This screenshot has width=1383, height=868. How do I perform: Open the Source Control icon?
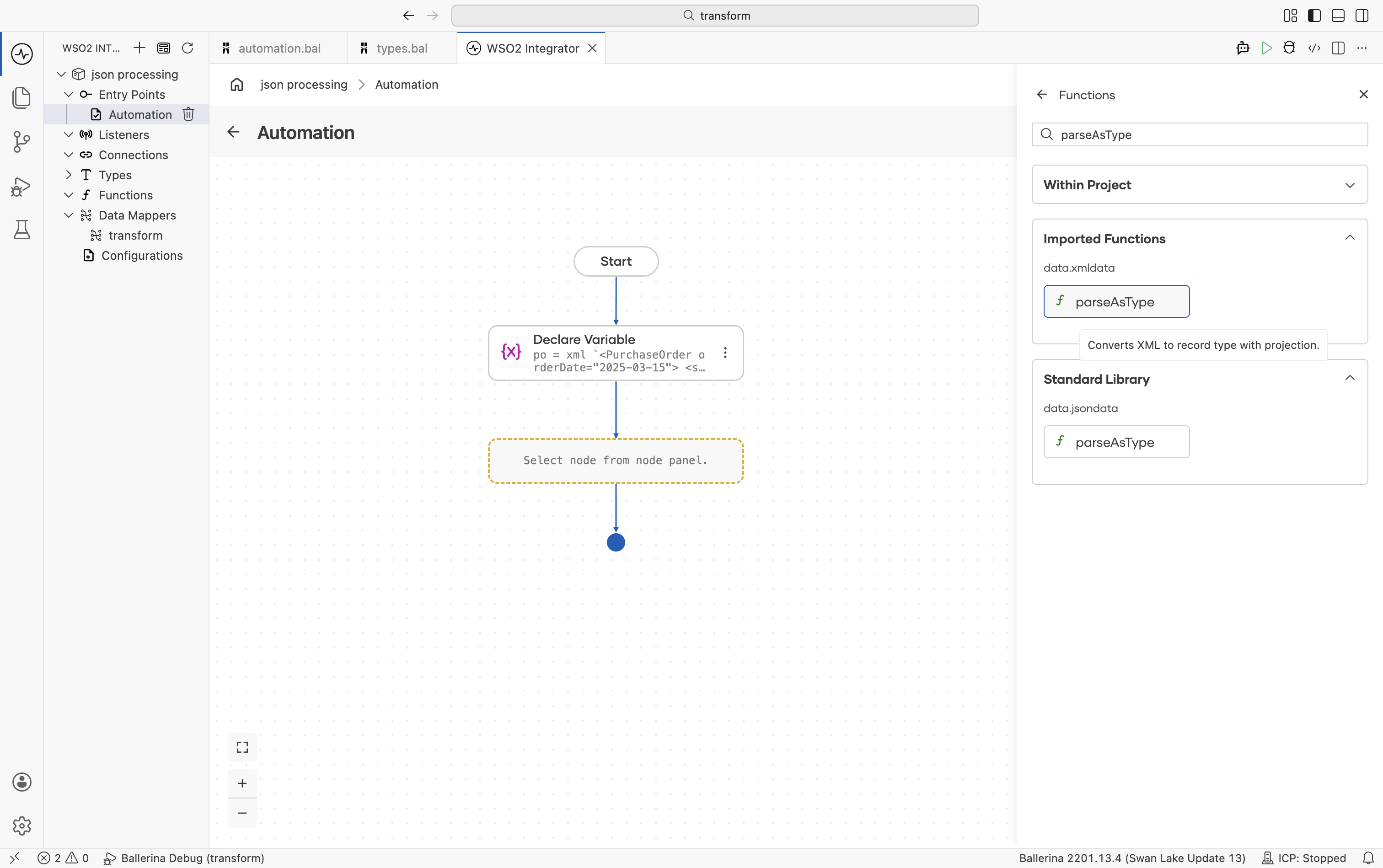[x=22, y=142]
